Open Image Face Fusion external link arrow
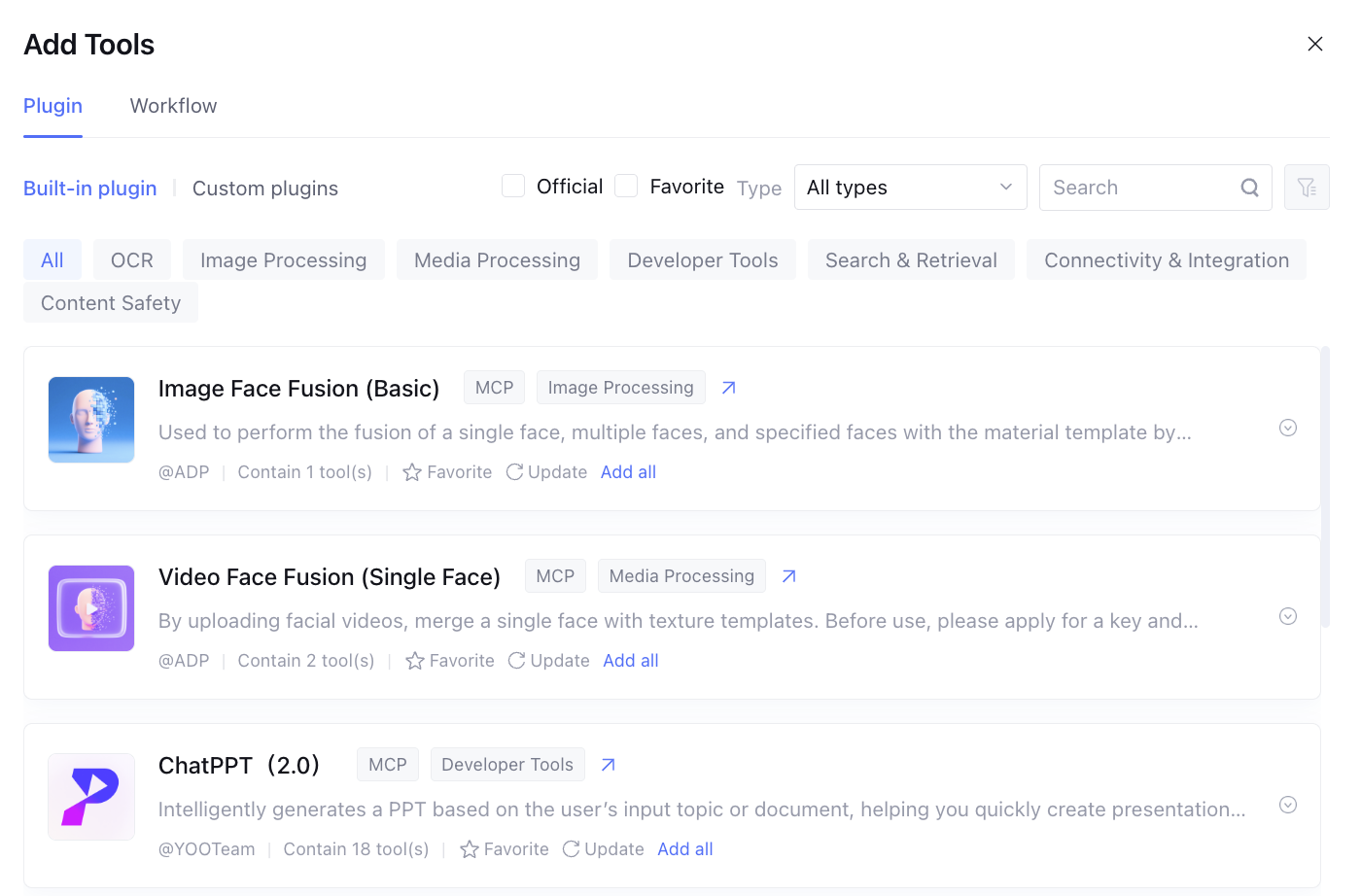Screen dimensions: 1361x896 pyautogui.click(x=728, y=388)
